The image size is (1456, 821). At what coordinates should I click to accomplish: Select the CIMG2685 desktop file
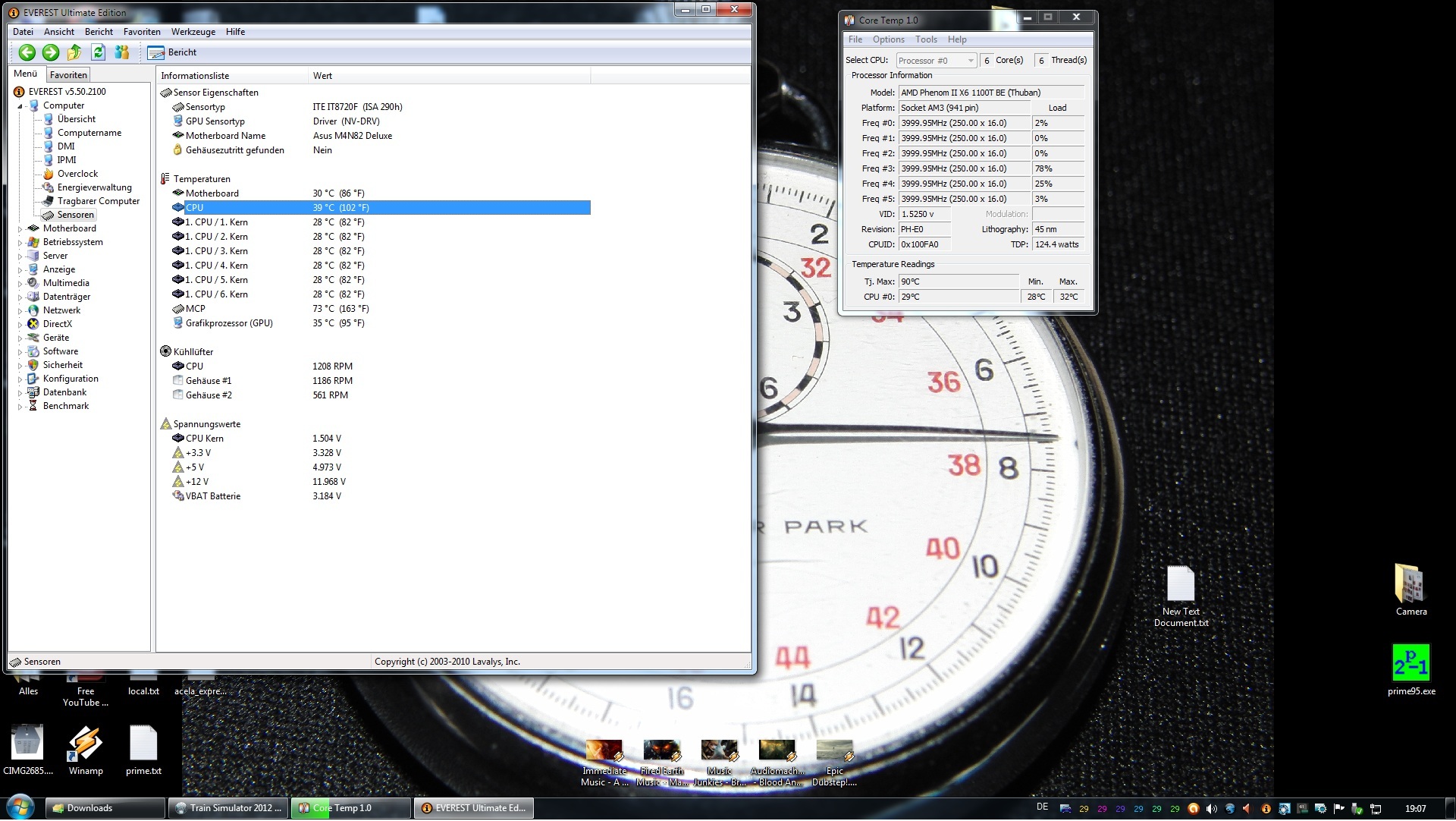pyautogui.click(x=28, y=750)
